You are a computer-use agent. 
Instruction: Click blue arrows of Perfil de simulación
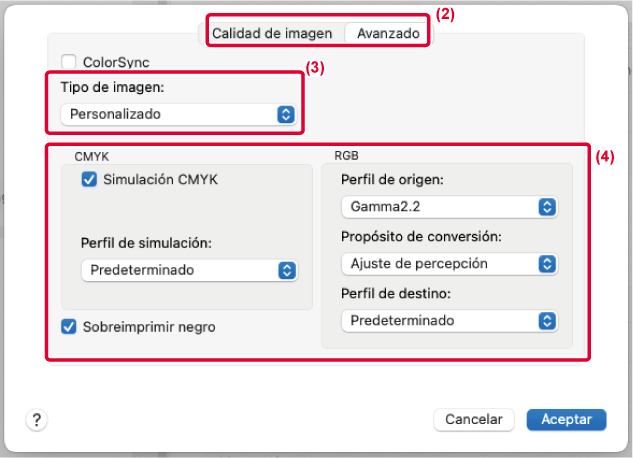coord(286,270)
